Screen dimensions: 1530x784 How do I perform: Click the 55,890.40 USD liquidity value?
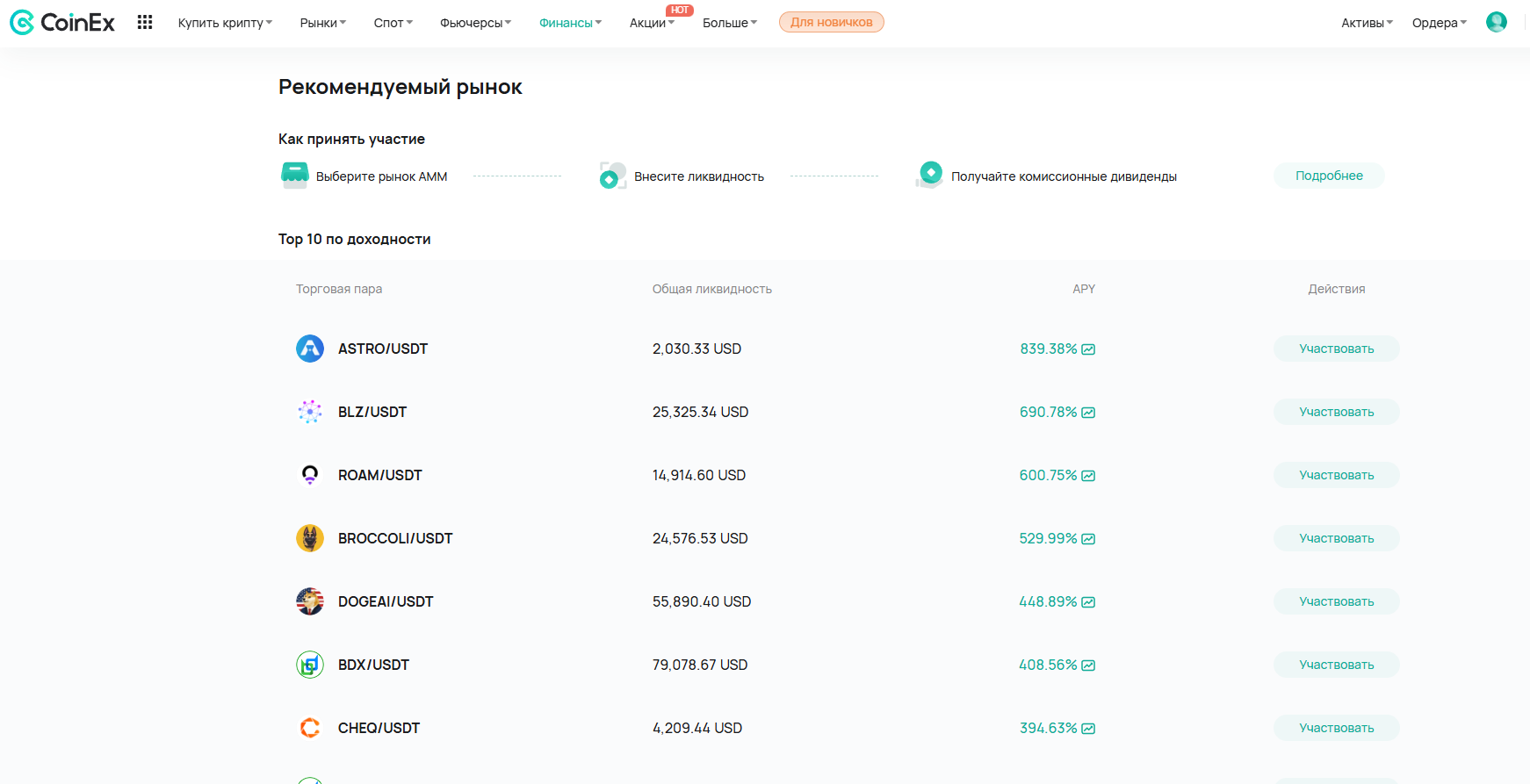point(702,601)
